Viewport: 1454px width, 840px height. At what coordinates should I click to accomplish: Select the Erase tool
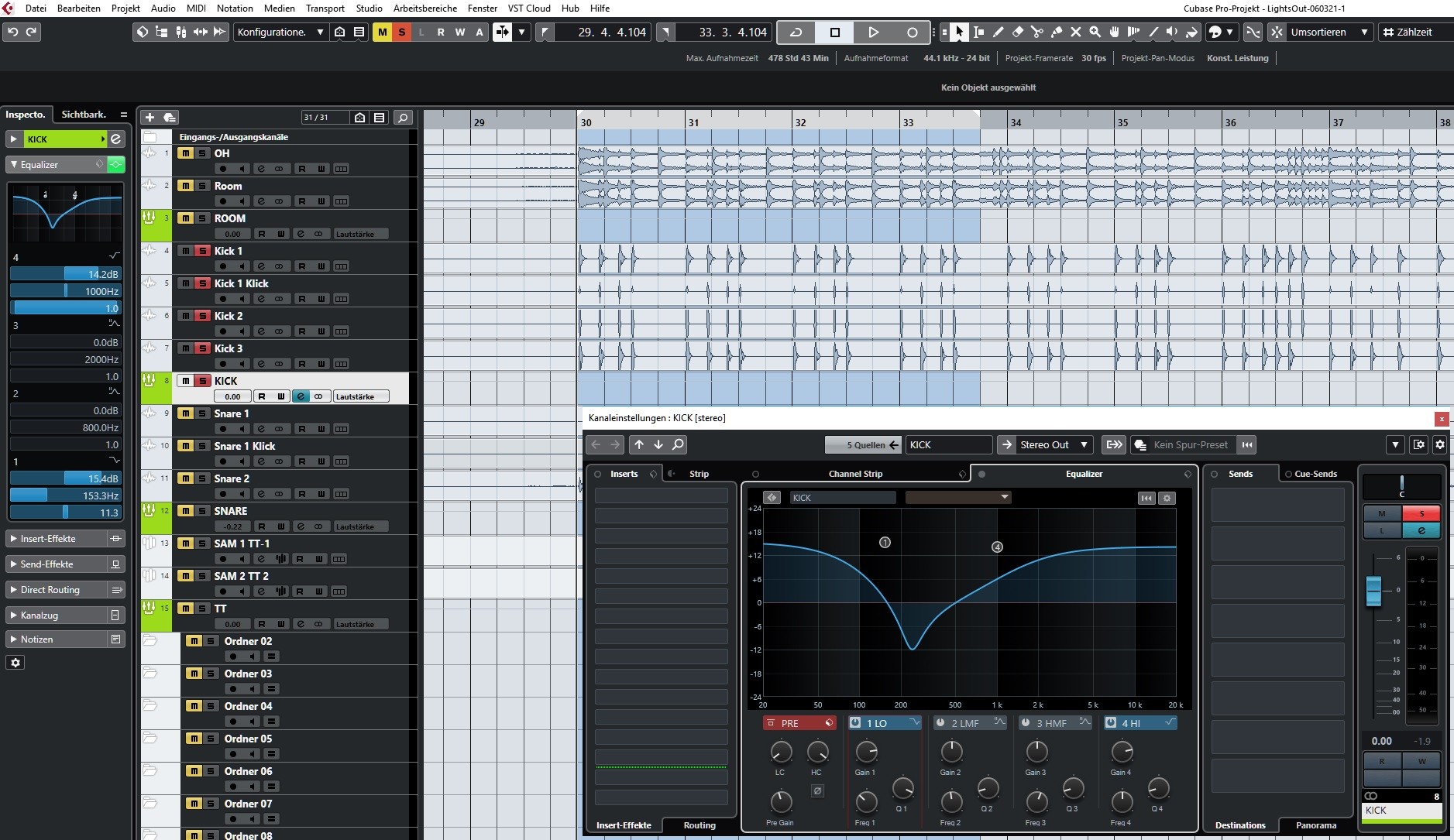1018,32
